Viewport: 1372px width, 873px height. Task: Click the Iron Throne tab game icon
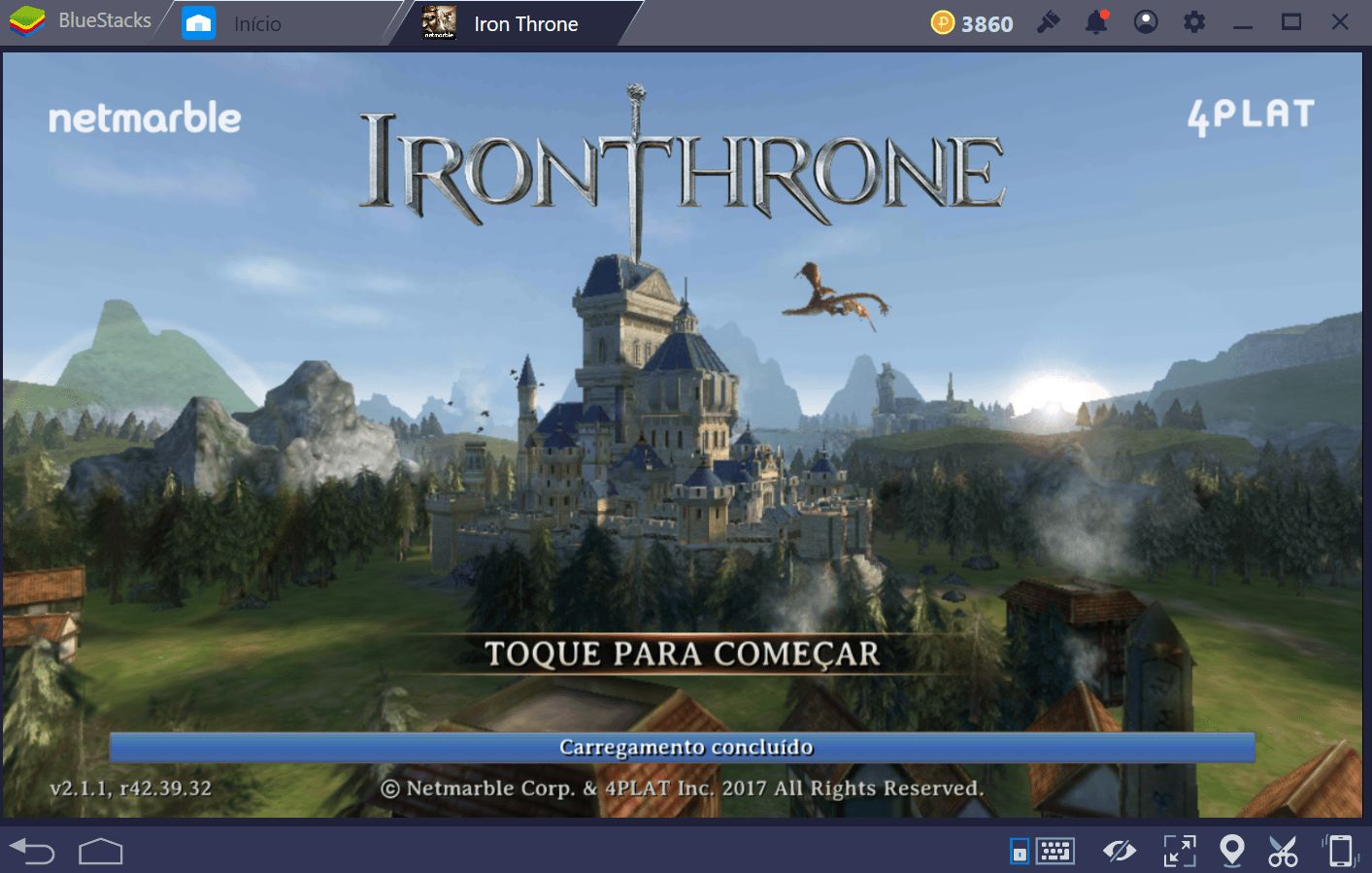439,23
